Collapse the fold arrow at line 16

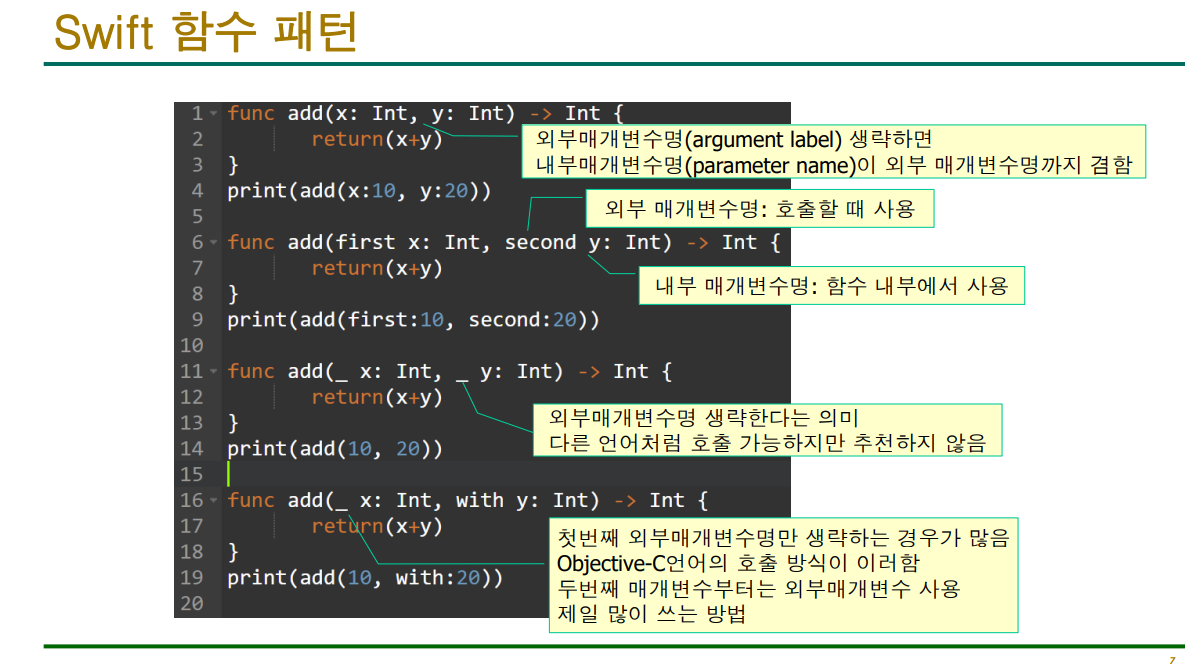pos(213,501)
